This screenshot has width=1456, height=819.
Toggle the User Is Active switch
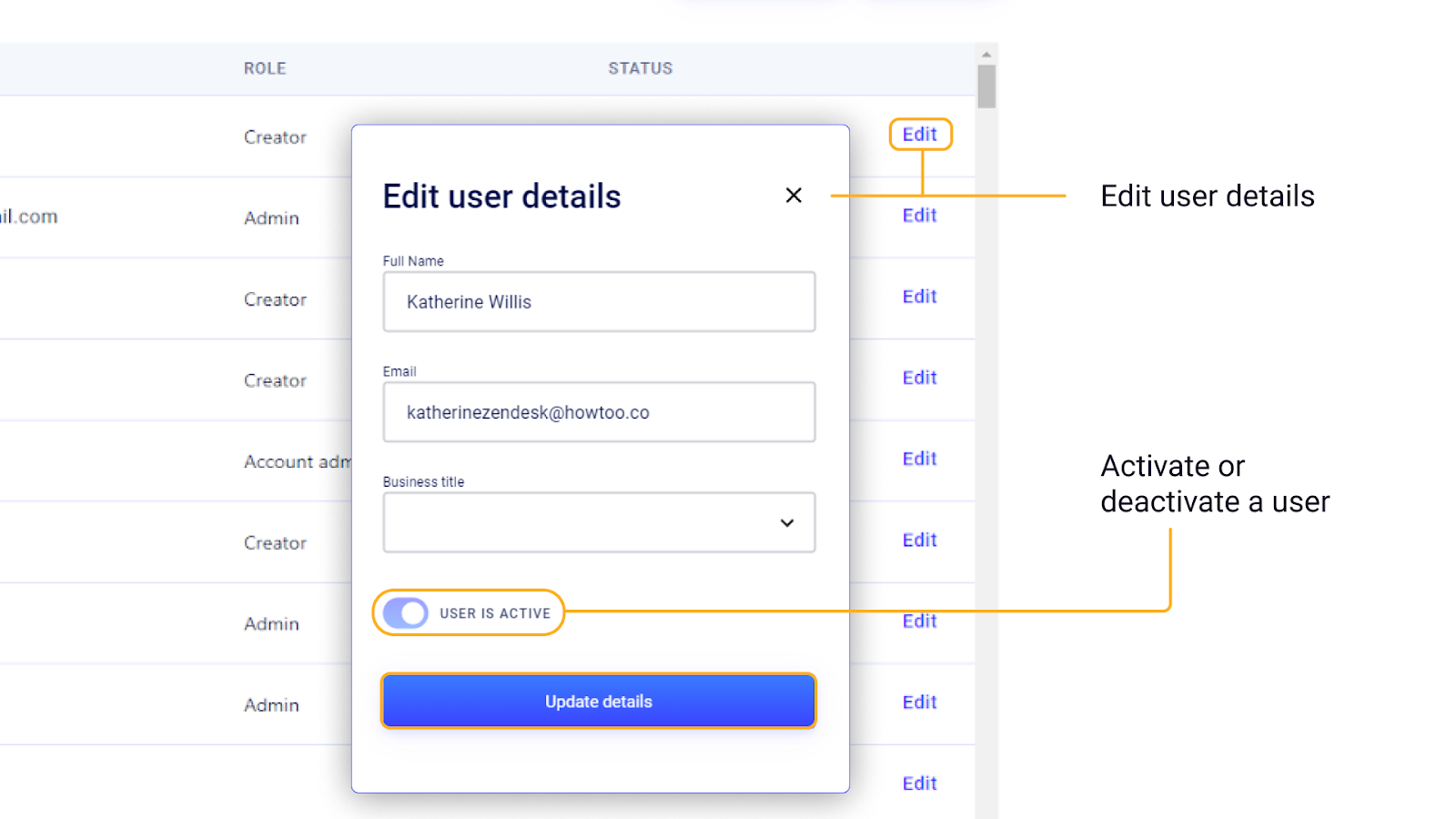coord(406,613)
